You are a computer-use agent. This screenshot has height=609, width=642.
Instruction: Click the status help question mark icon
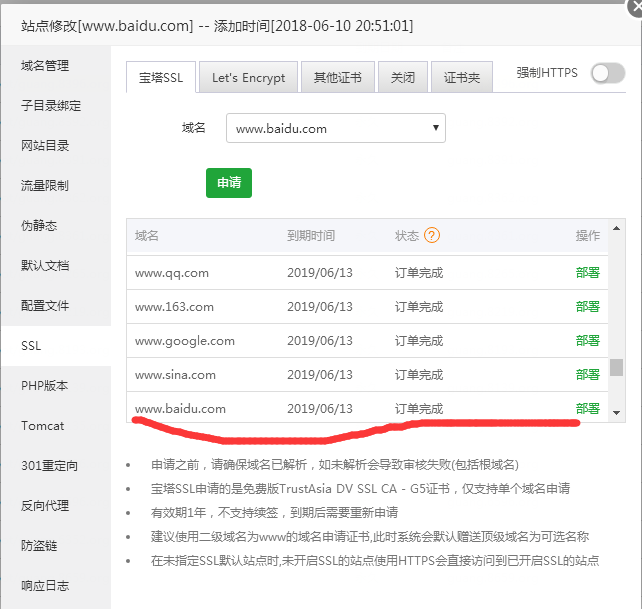click(432, 235)
